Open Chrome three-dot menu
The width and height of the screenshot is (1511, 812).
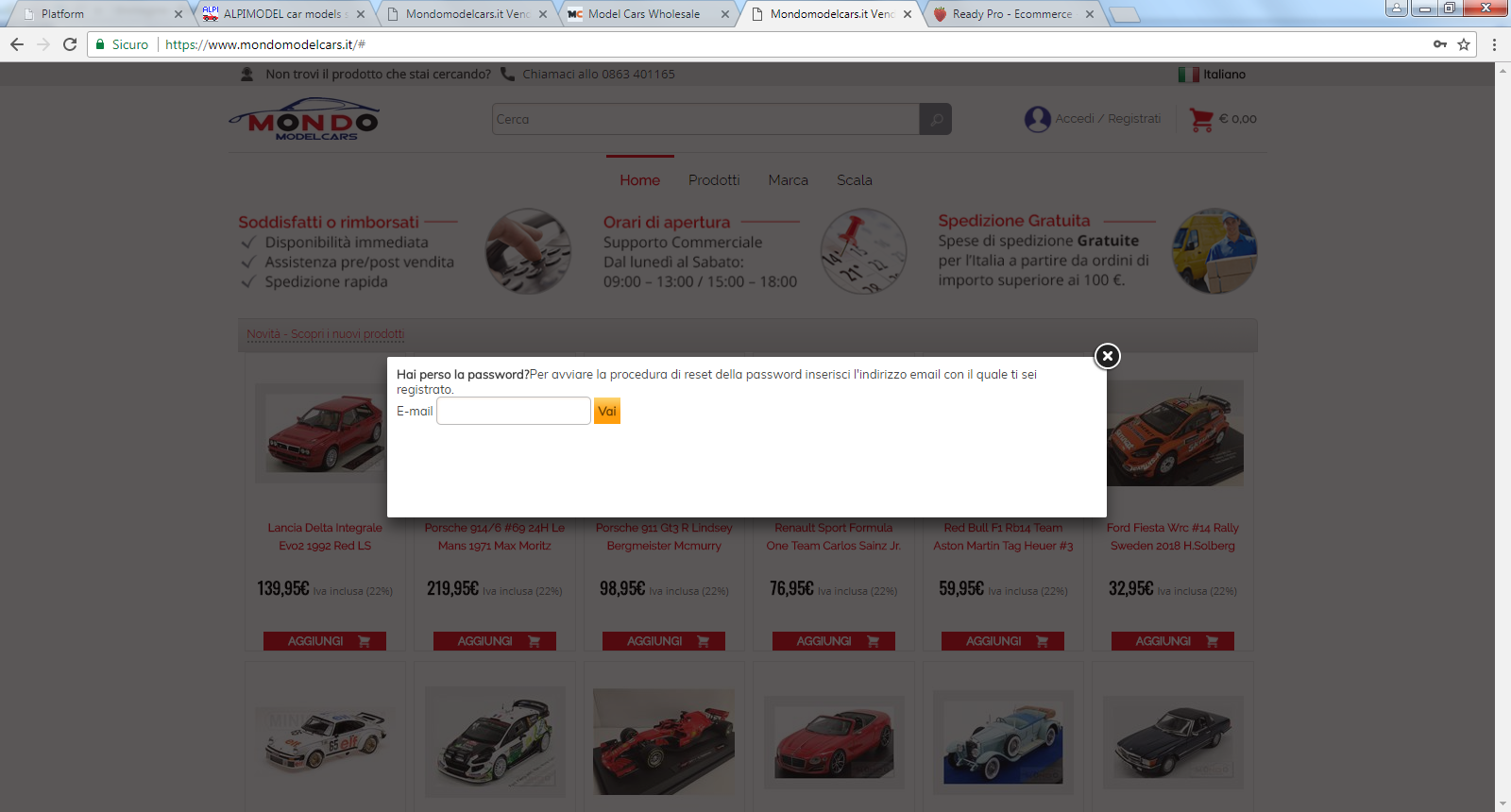(x=1494, y=44)
